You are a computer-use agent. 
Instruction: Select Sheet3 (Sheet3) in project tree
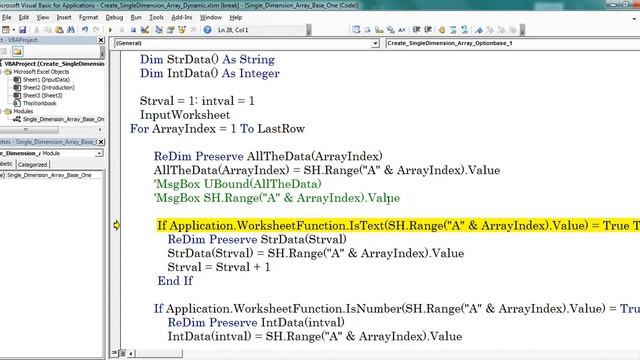(x=42, y=96)
